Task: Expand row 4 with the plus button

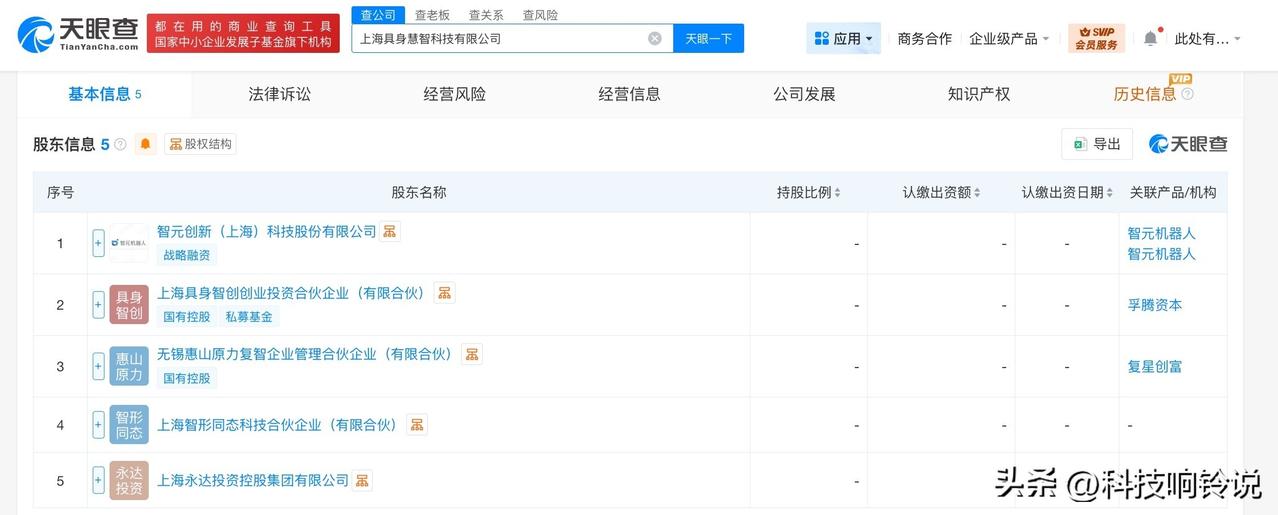Action: click(98, 425)
